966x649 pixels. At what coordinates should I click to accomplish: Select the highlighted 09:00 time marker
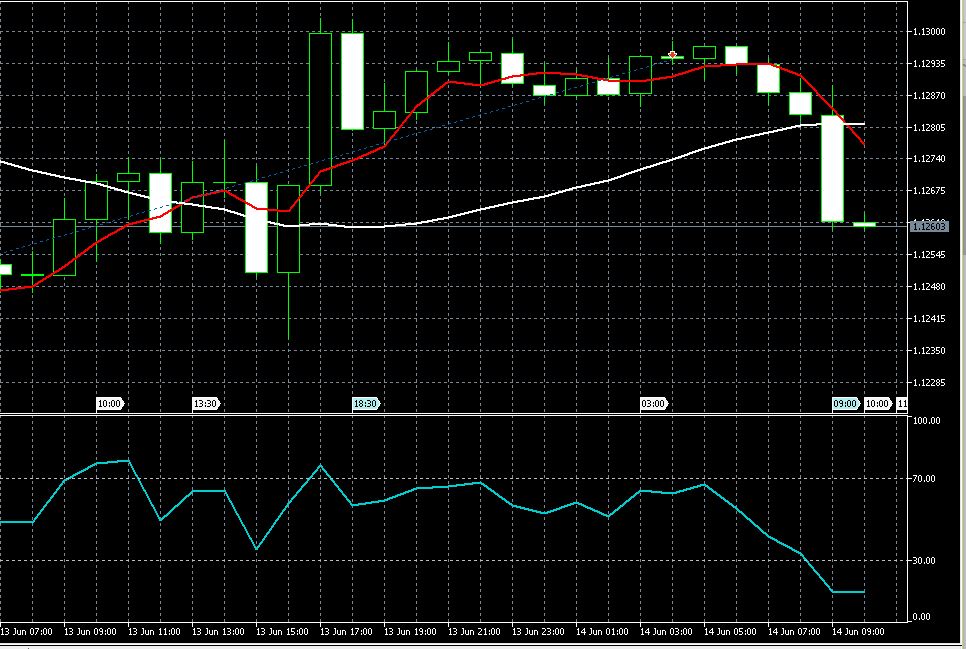(x=845, y=404)
